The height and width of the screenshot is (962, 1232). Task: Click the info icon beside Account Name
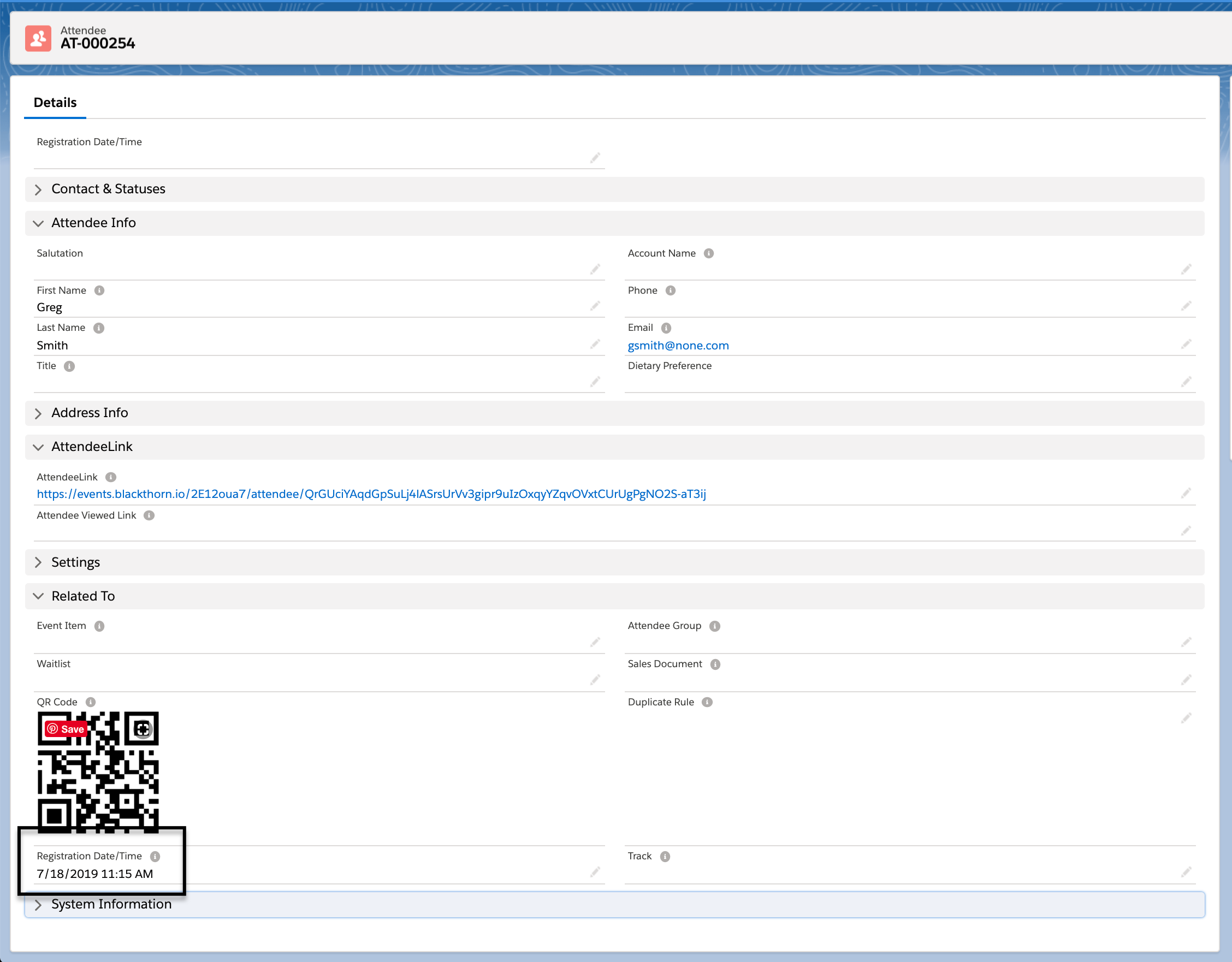coord(708,253)
